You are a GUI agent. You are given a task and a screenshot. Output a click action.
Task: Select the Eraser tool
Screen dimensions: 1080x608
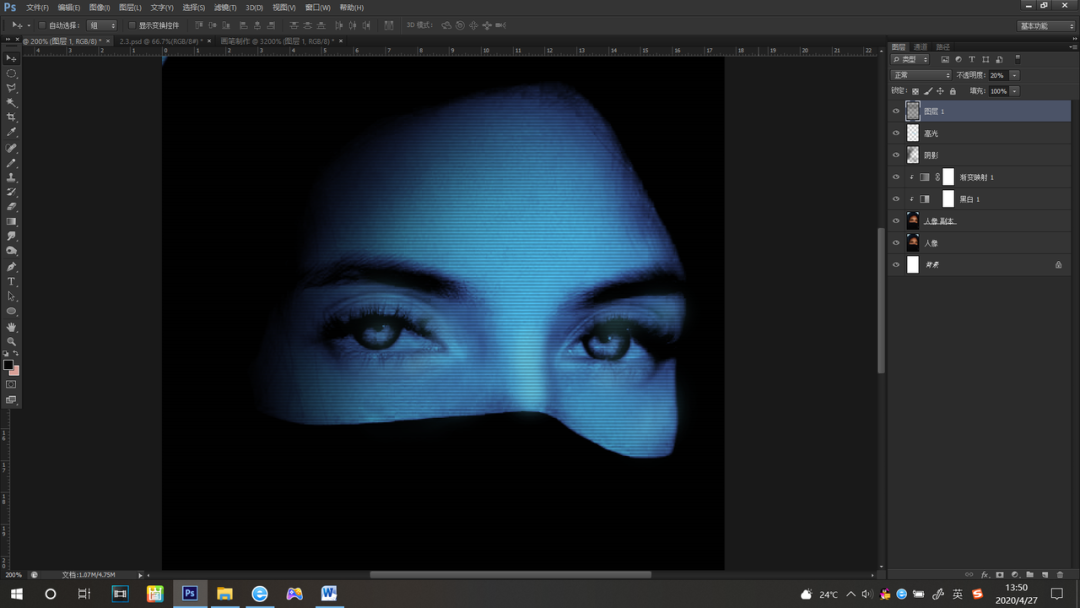[11, 207]
